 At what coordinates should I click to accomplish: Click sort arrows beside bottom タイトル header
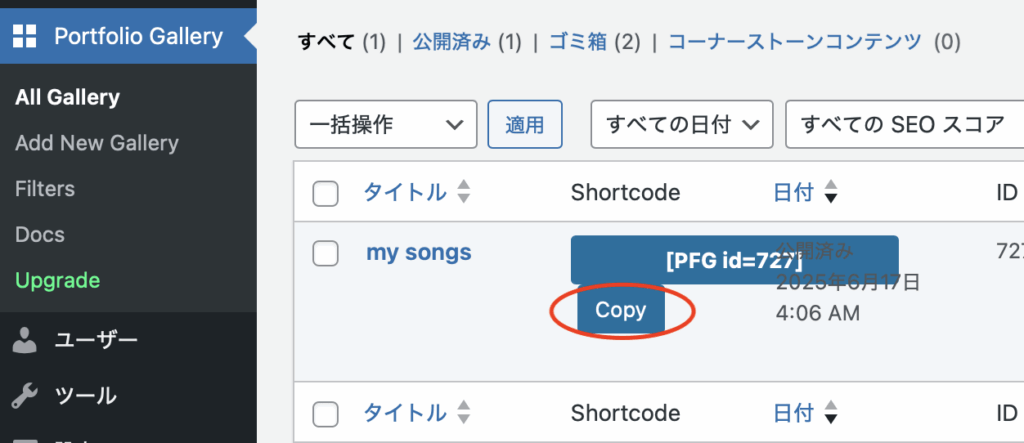[x=463, y=412]
